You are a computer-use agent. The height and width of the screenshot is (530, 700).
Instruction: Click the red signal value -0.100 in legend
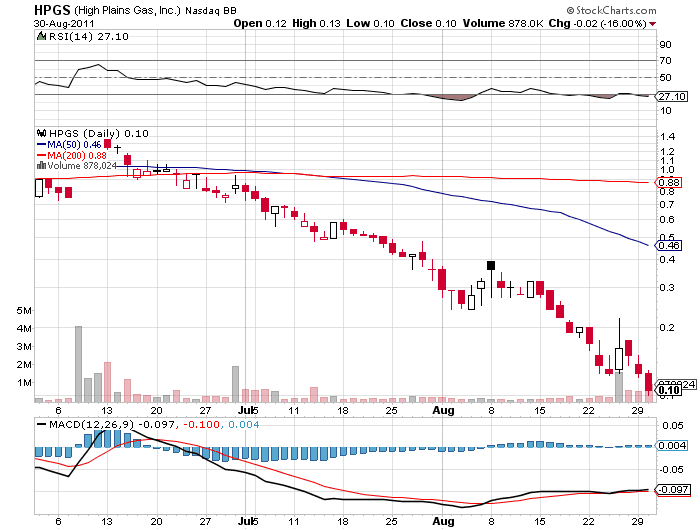(201, 424)
